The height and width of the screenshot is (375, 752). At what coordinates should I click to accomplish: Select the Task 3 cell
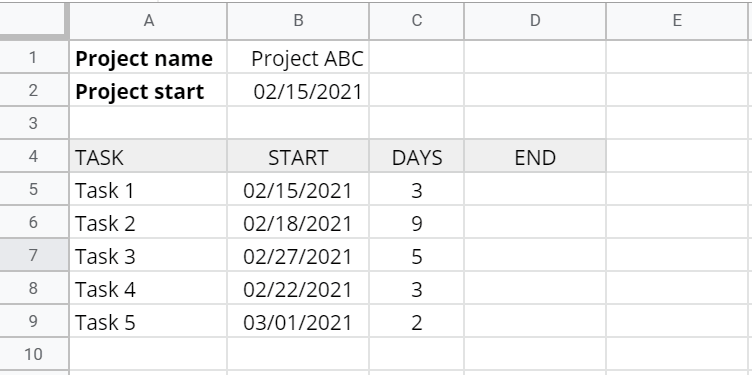pyautogui.click(x=148, y=255)
